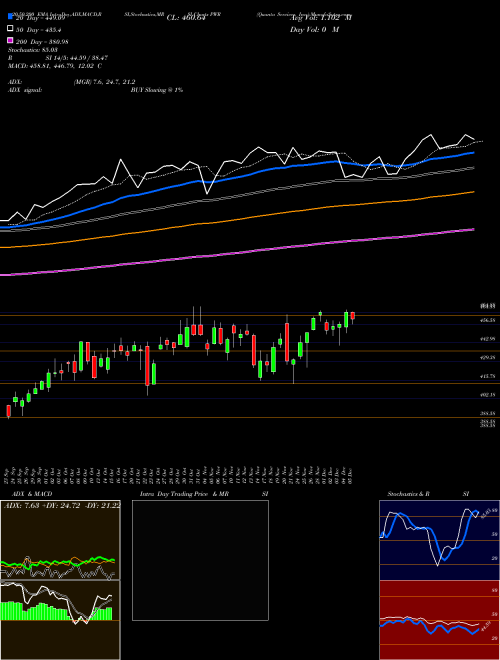Click the 456.58 price axis label
The height and width of the screenshot is (660, 500).
487,320
